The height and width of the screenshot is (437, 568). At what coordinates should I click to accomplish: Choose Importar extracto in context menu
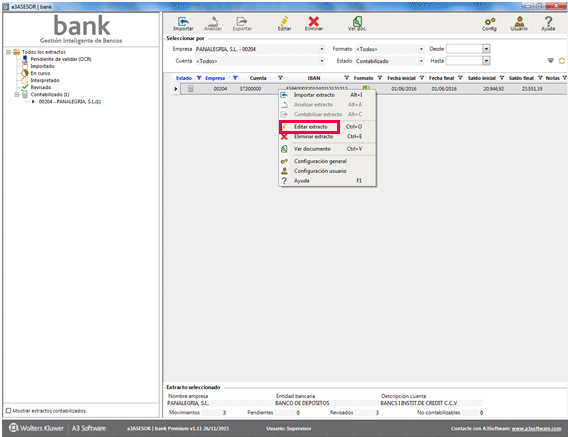tap(327, 95)
